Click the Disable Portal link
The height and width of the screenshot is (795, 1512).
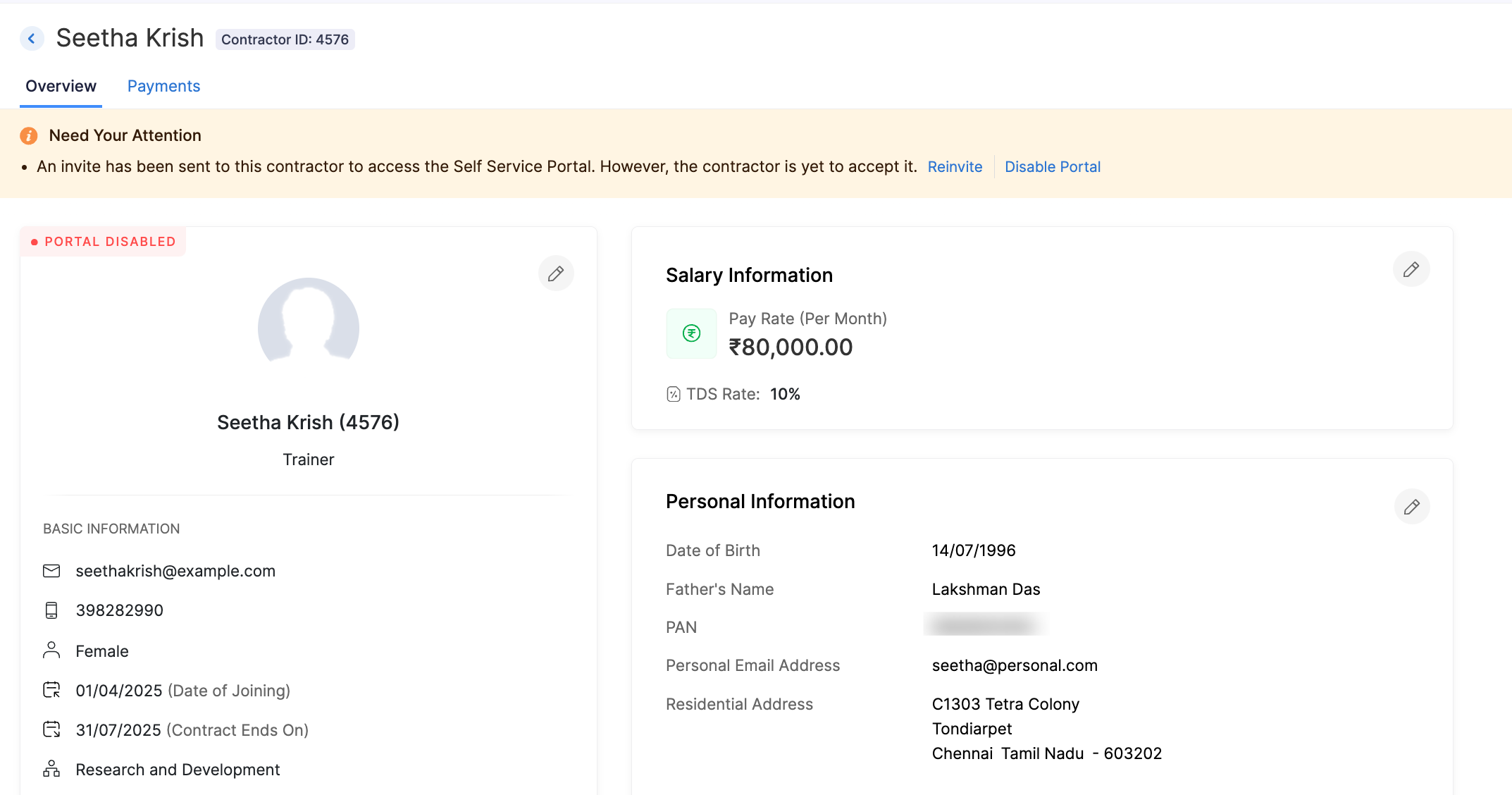click(1052, 167)
